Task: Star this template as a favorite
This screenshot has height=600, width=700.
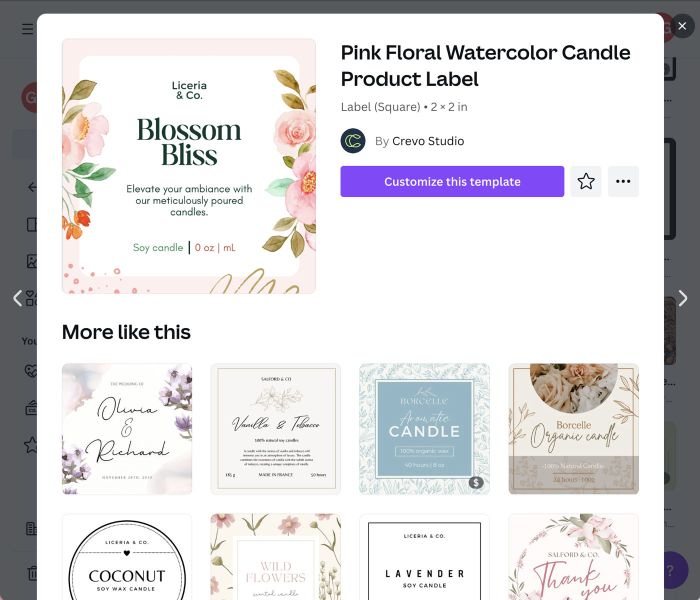Action: [x=586, y=181]
